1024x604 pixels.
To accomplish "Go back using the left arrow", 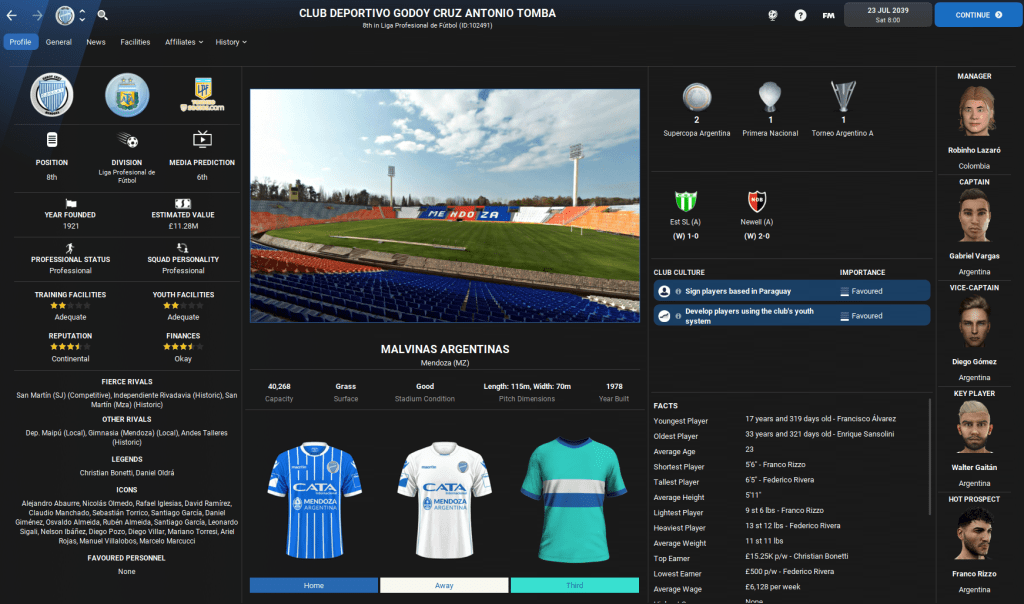I will (x=12, y=15).
